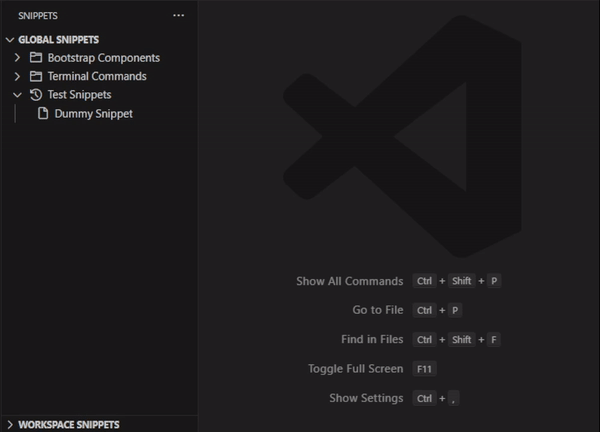Image resolution: width=600 pixels, height=432 pixels.
Task: Open the Snippets panel more actions menu
Action: pos(178,15)
